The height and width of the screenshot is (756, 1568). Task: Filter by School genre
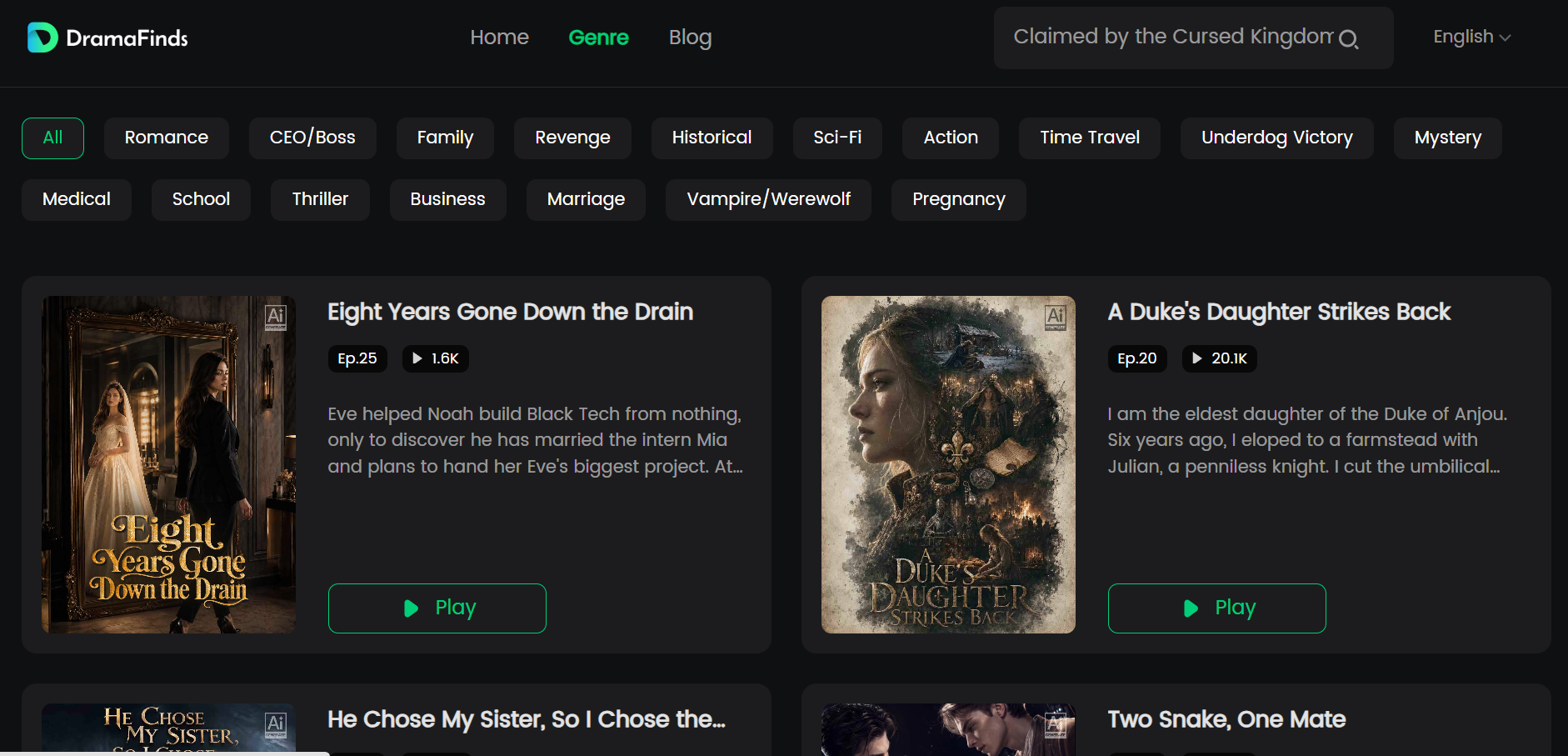point(201,199)
